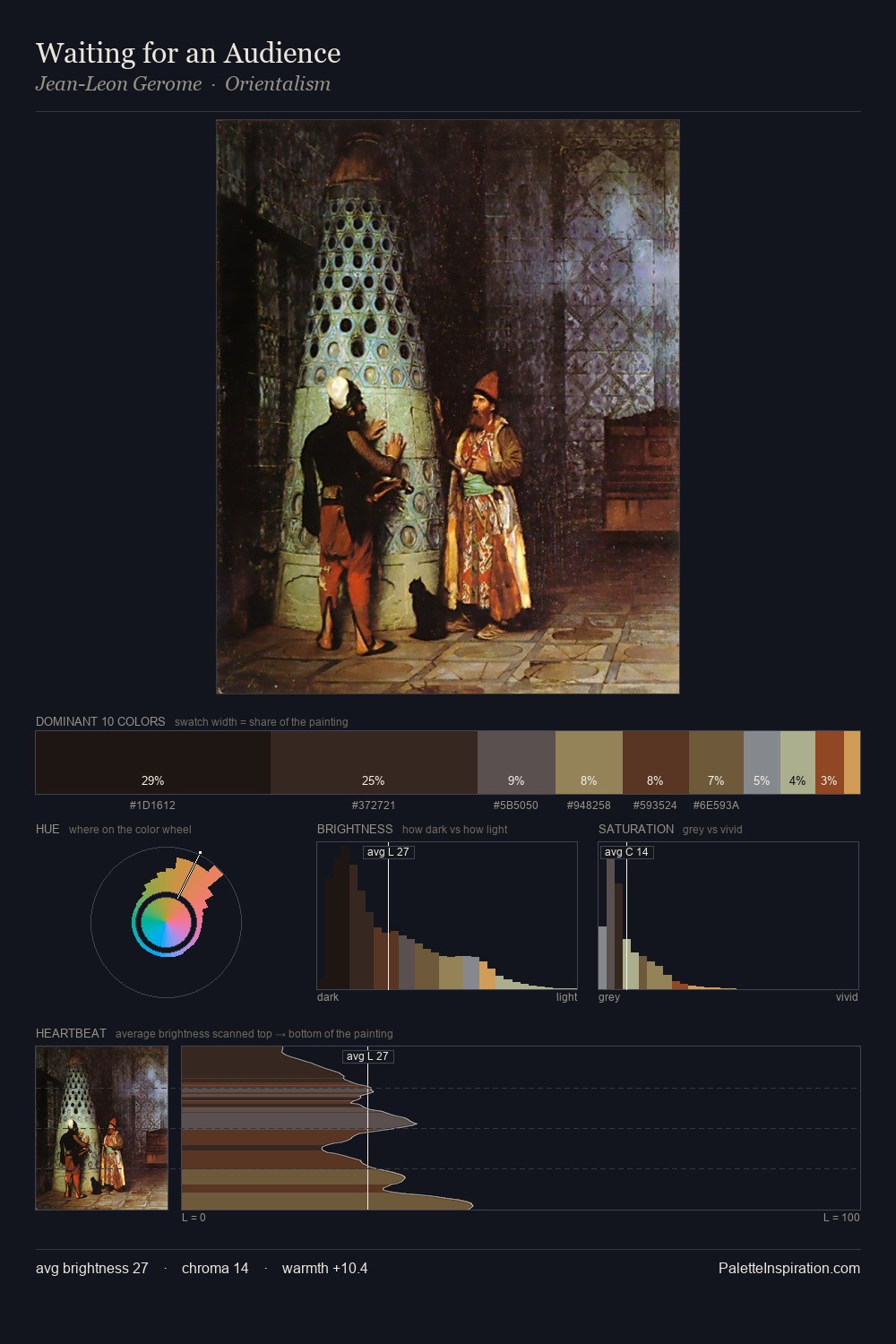Click the heartbeat brightness profile chart
Viewport: 896px width, 1344px height.
coord(521,1128)
